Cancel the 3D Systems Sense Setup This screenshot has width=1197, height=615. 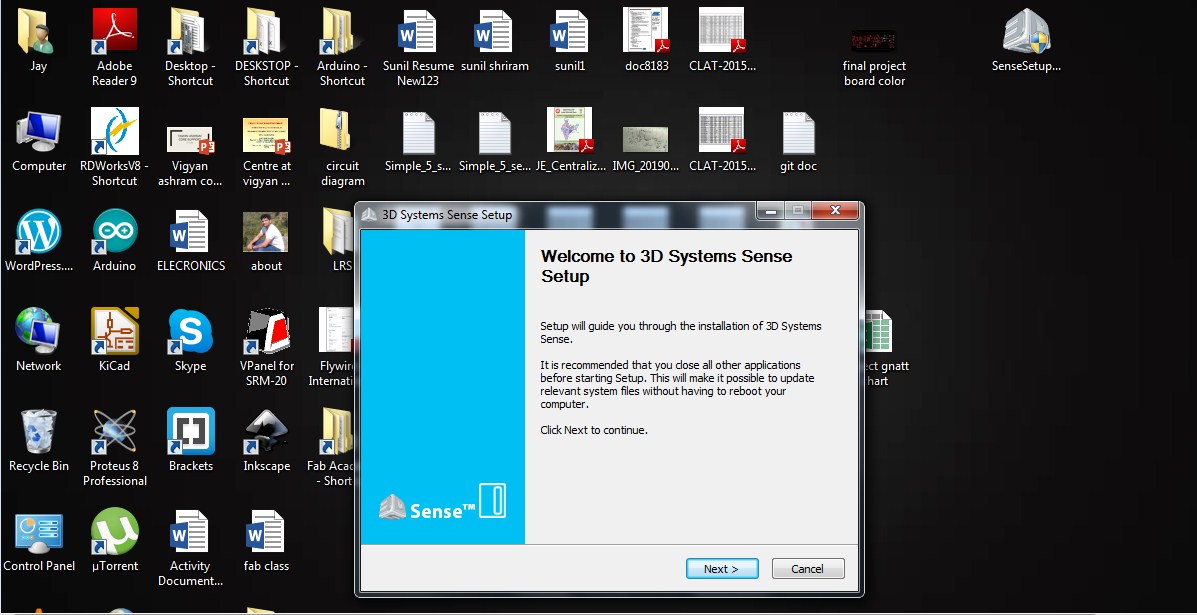click(808, 568)
